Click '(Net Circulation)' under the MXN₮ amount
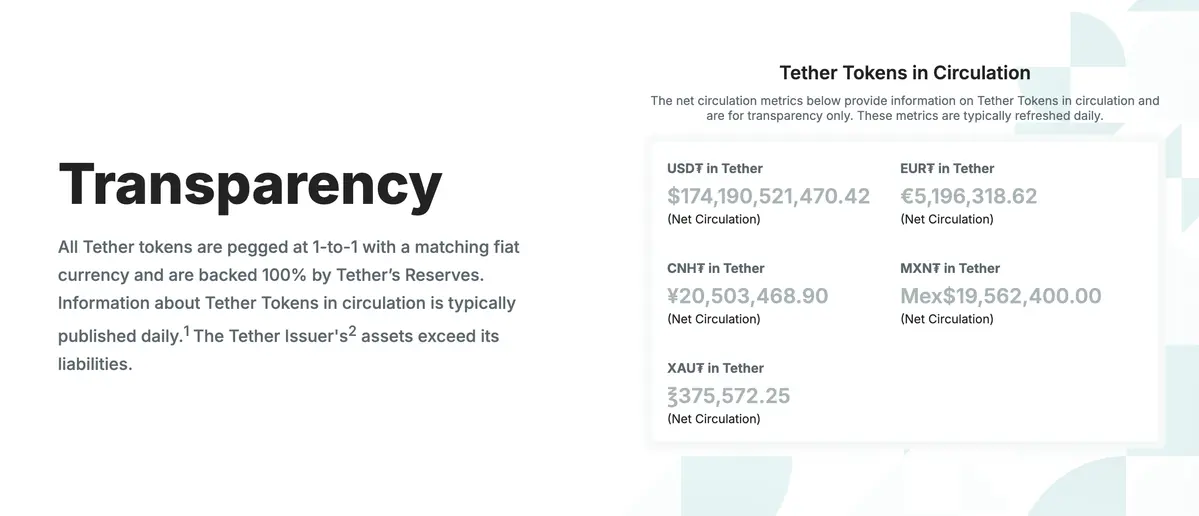 [x=946, y=319]
